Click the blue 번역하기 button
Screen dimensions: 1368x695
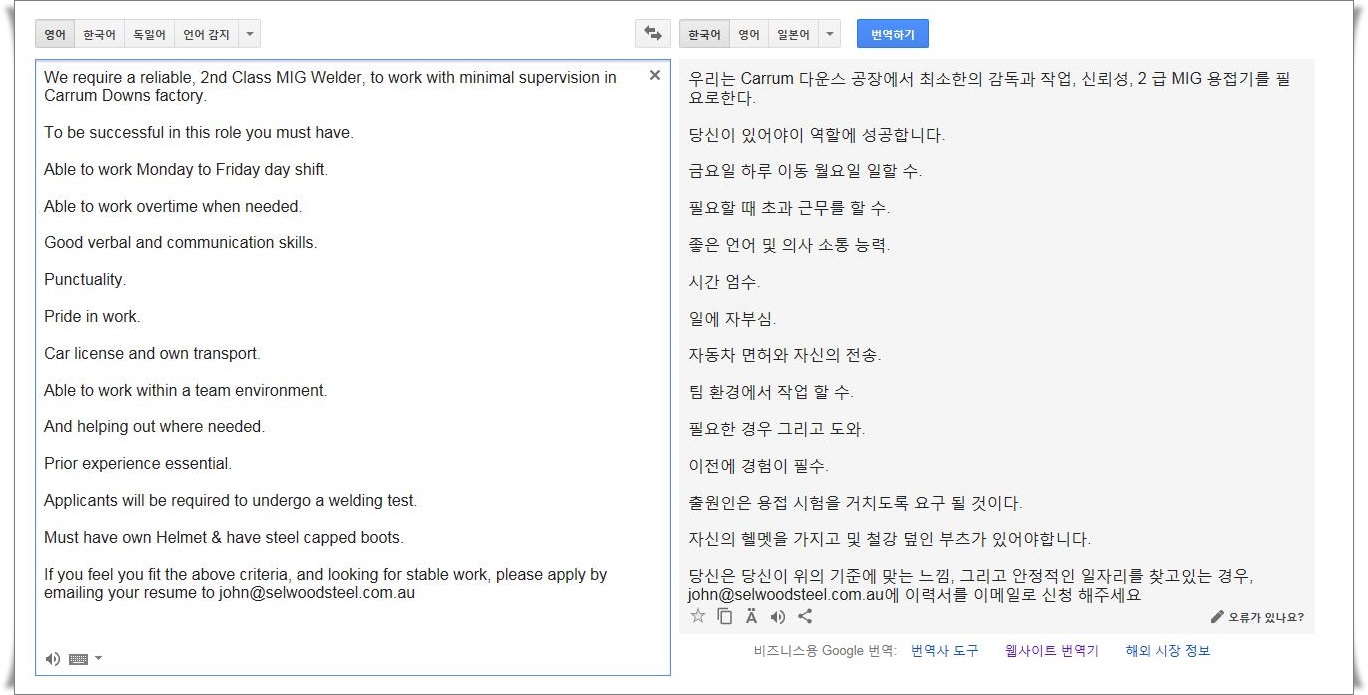tap(893, 34)
